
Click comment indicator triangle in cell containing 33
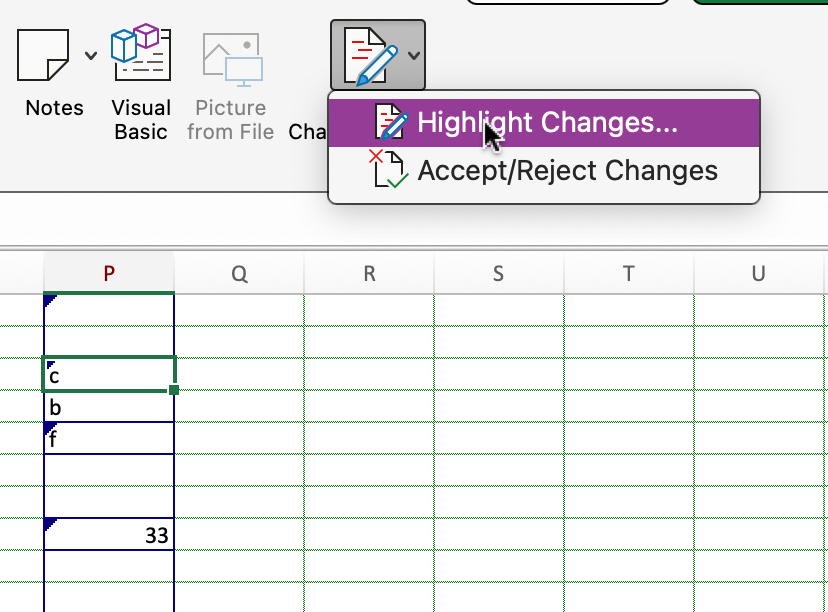pyautogui.click(x=51, y=524)
